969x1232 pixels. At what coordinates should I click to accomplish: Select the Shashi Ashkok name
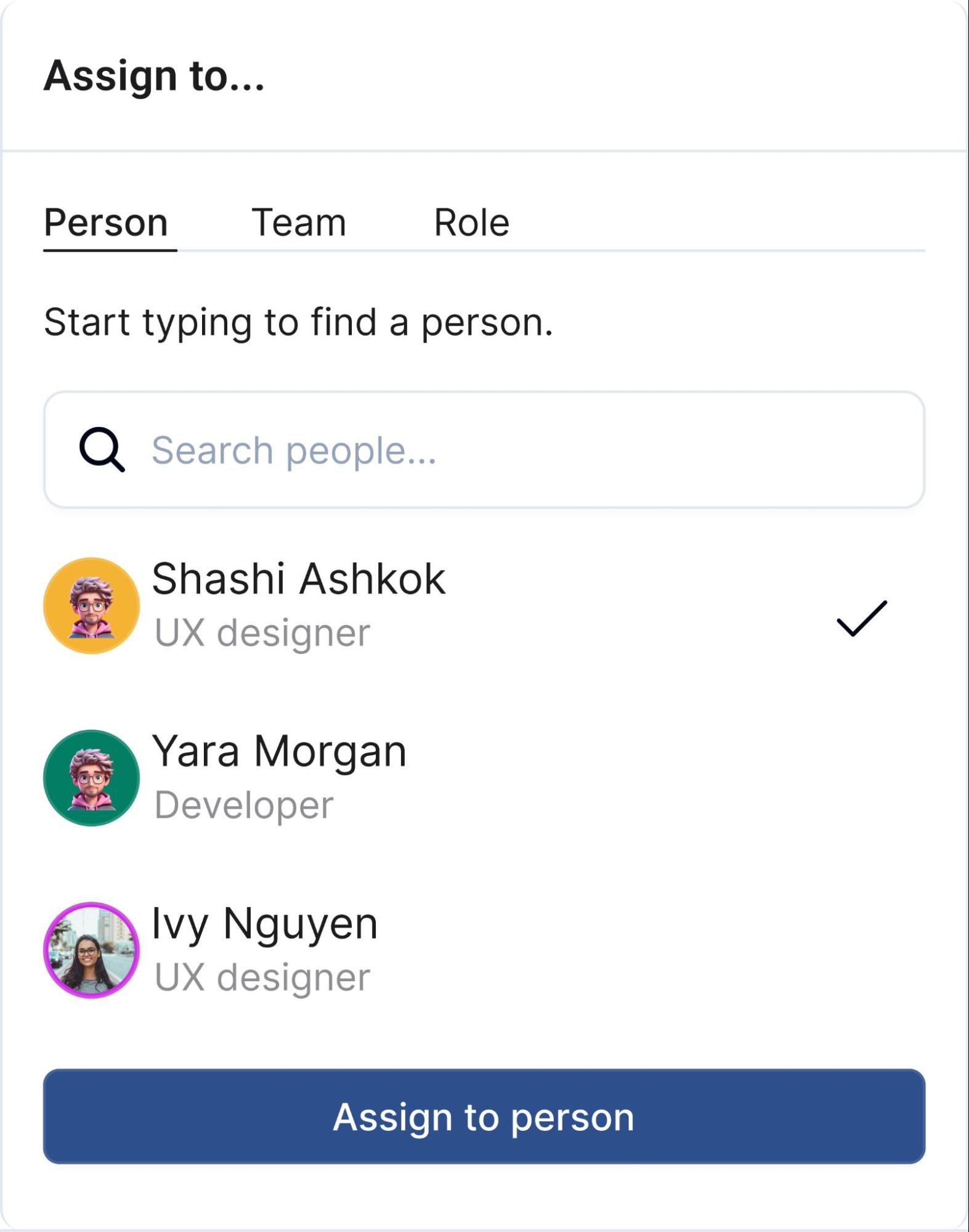pyautogui.click(x=299, y=579)
